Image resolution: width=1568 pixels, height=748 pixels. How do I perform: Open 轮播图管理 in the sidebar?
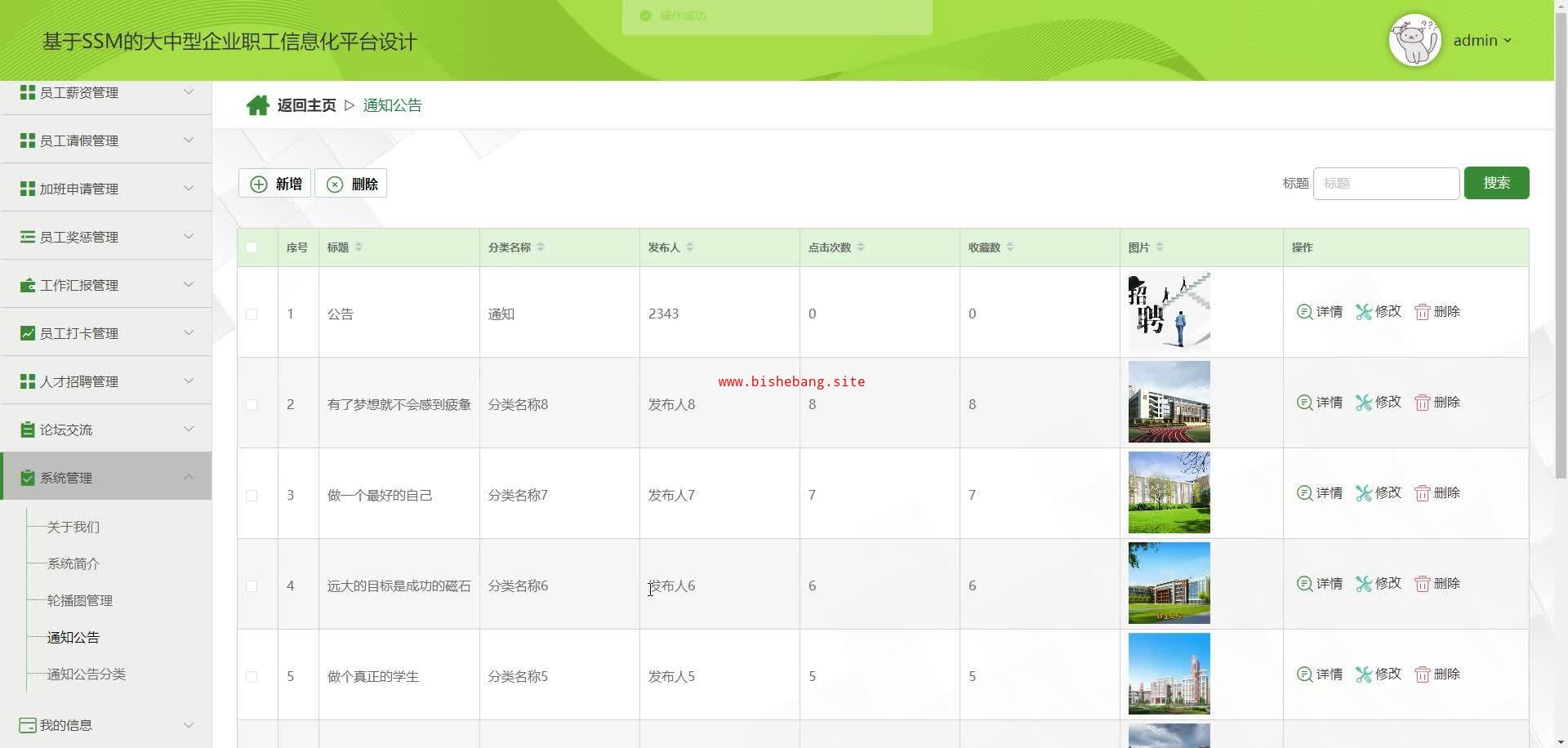tap(80, 601)
